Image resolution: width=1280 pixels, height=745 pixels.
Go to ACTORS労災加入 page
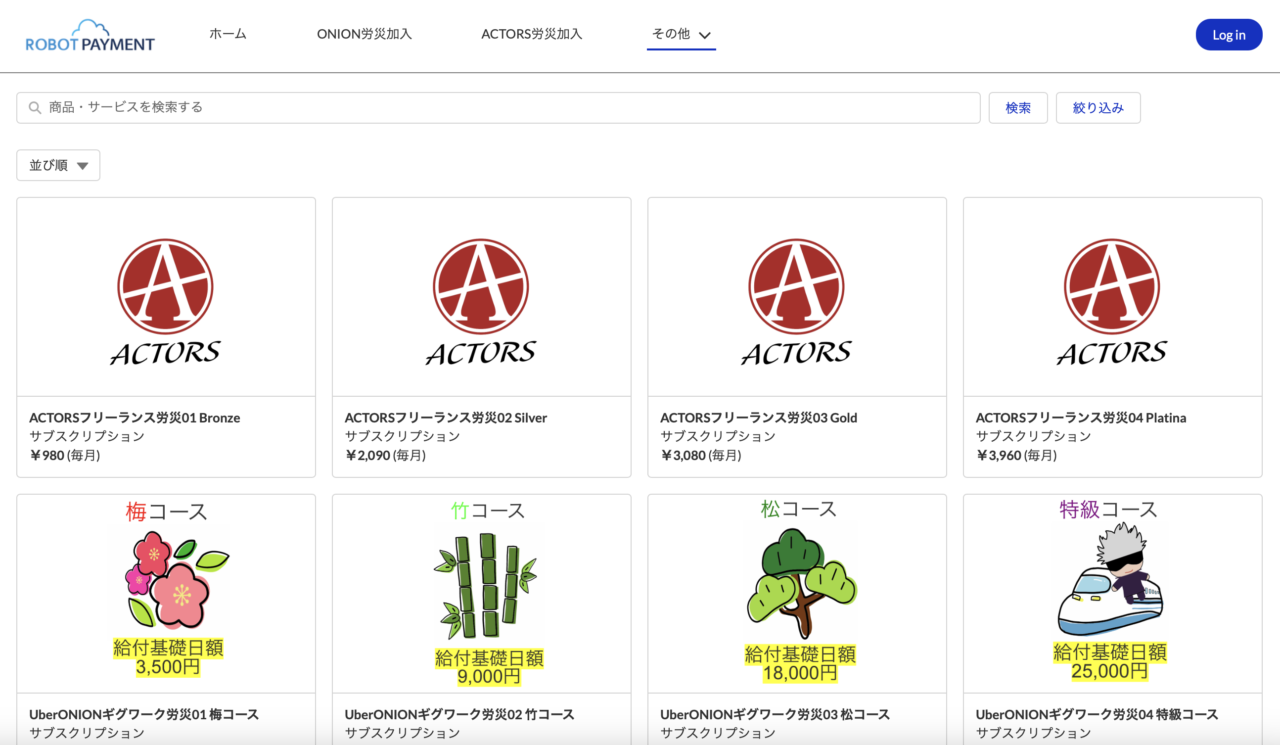click(532, 34)
